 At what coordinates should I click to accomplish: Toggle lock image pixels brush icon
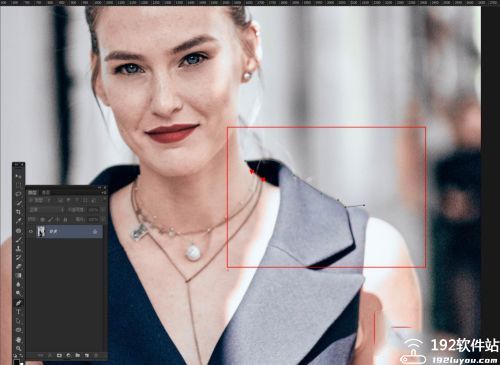coord(50,219)
